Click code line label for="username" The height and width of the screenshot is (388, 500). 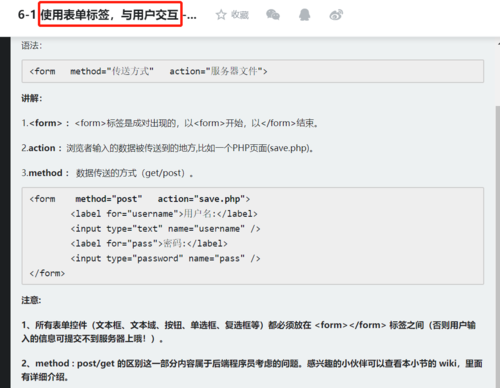tap(164, 214)
